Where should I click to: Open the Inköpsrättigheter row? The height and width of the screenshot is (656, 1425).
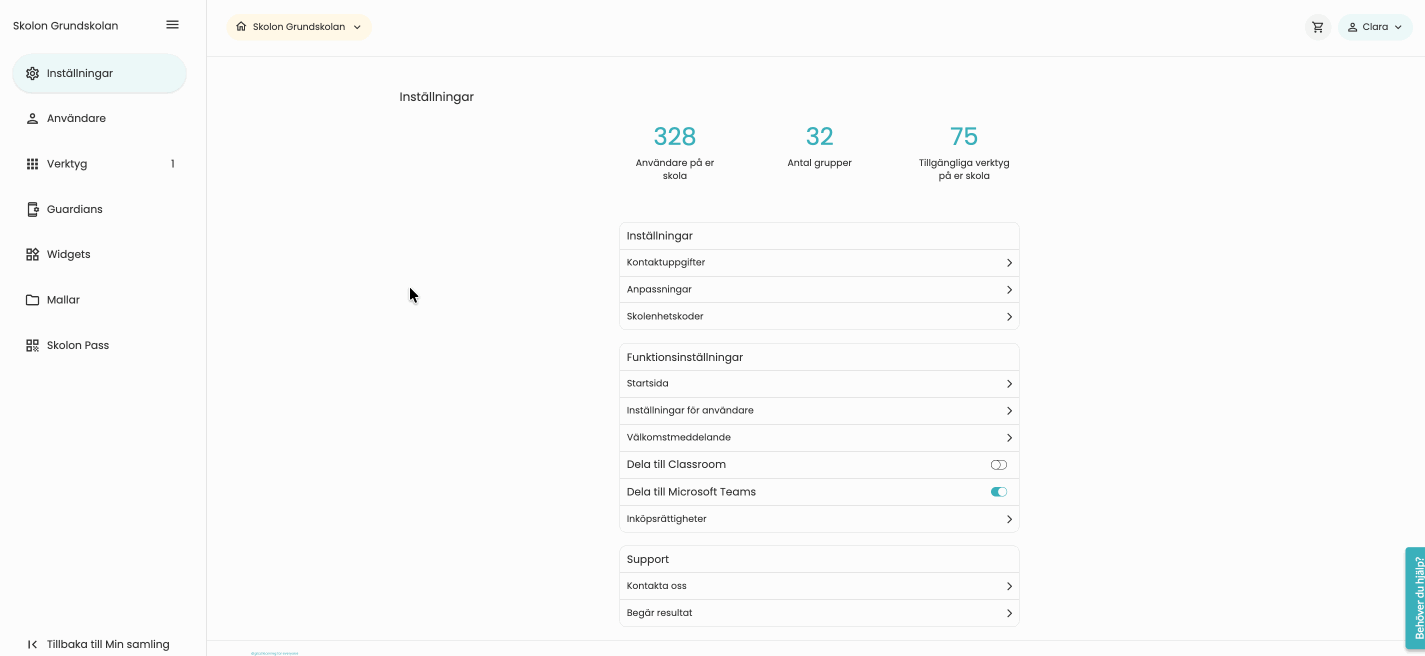(818, 519)
